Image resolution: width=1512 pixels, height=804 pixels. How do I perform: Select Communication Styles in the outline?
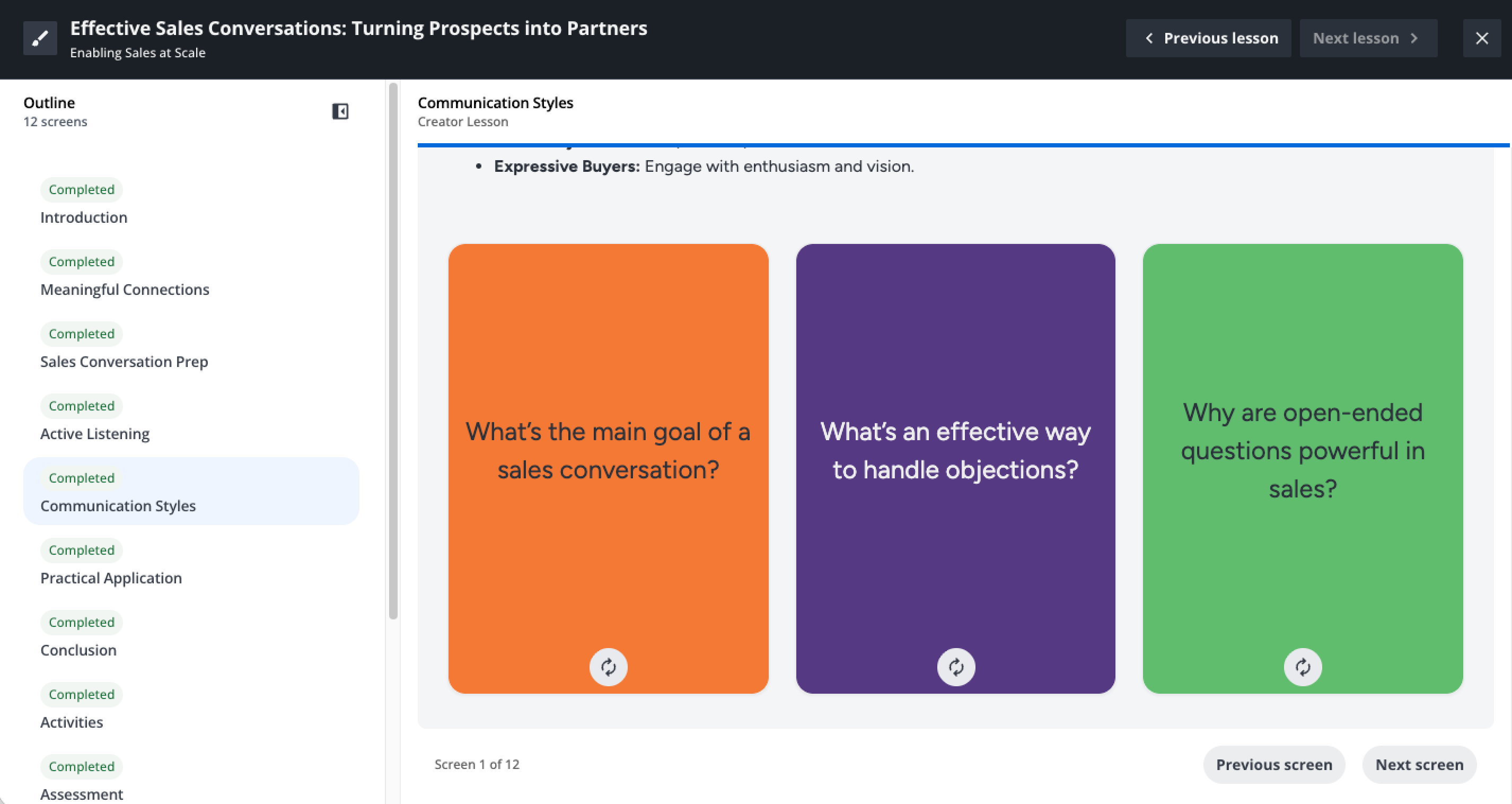point(118,505)
